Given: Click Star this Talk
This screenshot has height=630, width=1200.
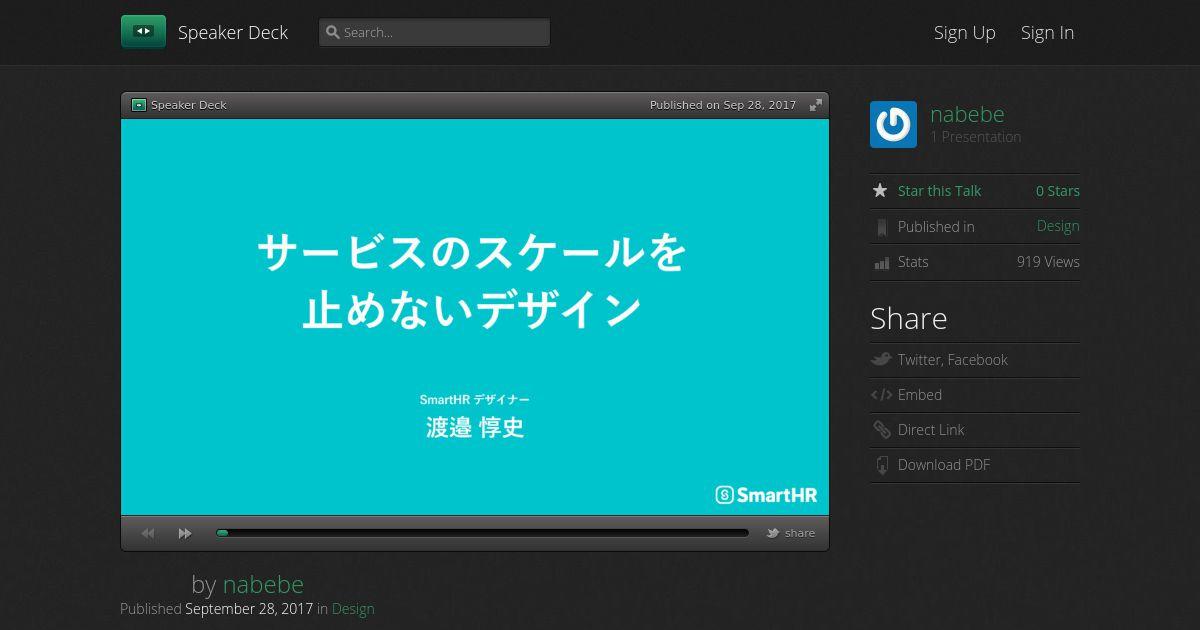Looking at the screenshot, I should click(x=939, y=191).
